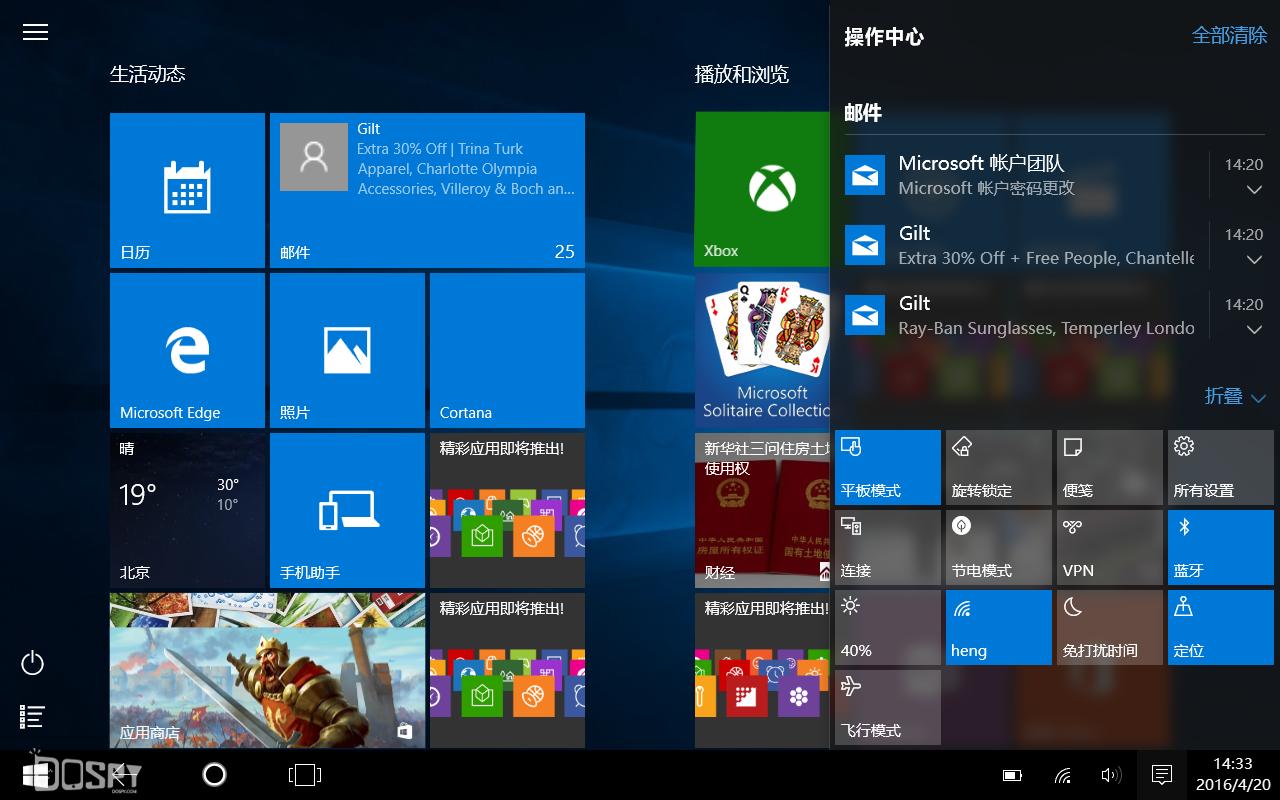
Task: Open the Photos (照片) tile
Action: 347,350
